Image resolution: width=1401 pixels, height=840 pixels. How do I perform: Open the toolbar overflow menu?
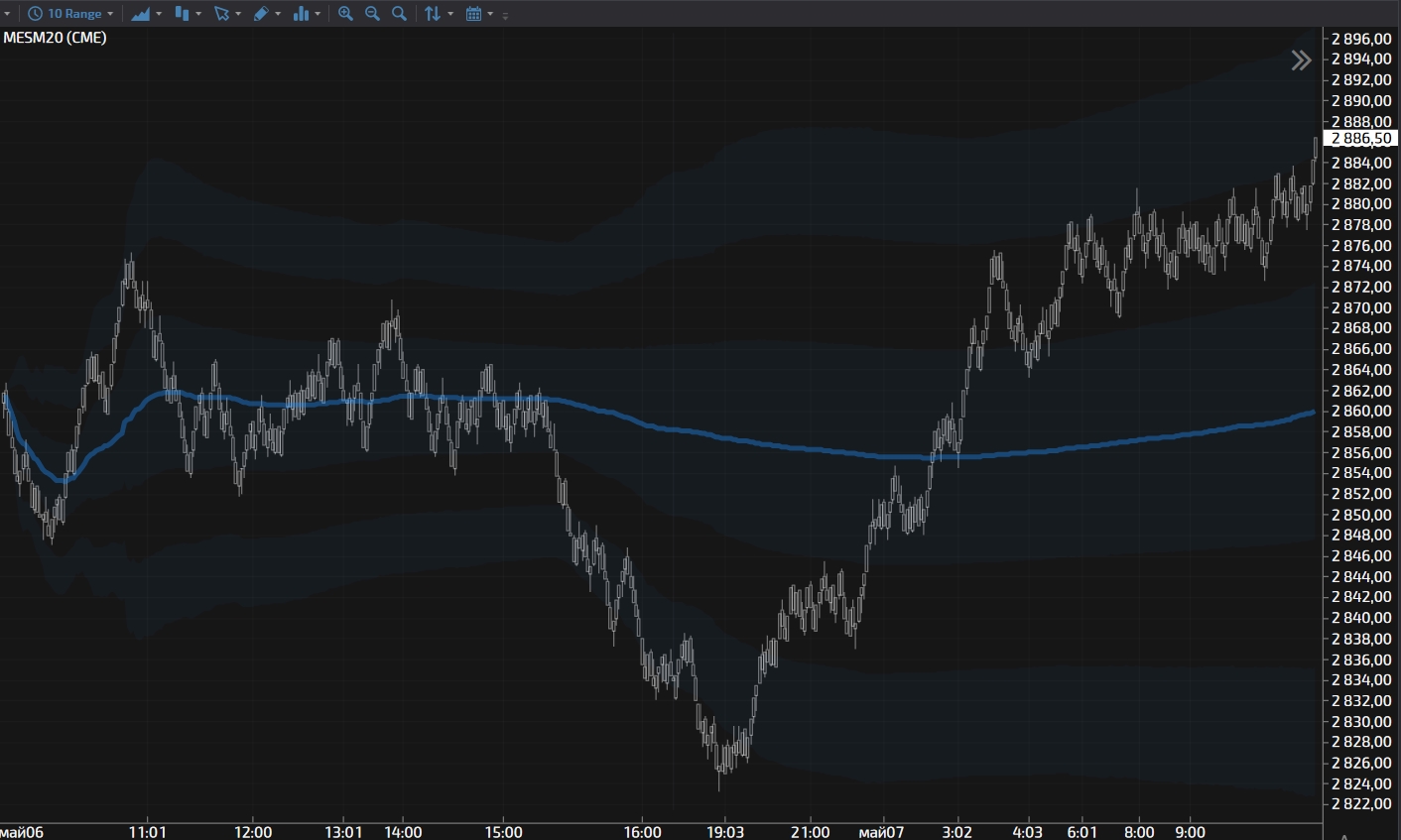pos(506,15)
